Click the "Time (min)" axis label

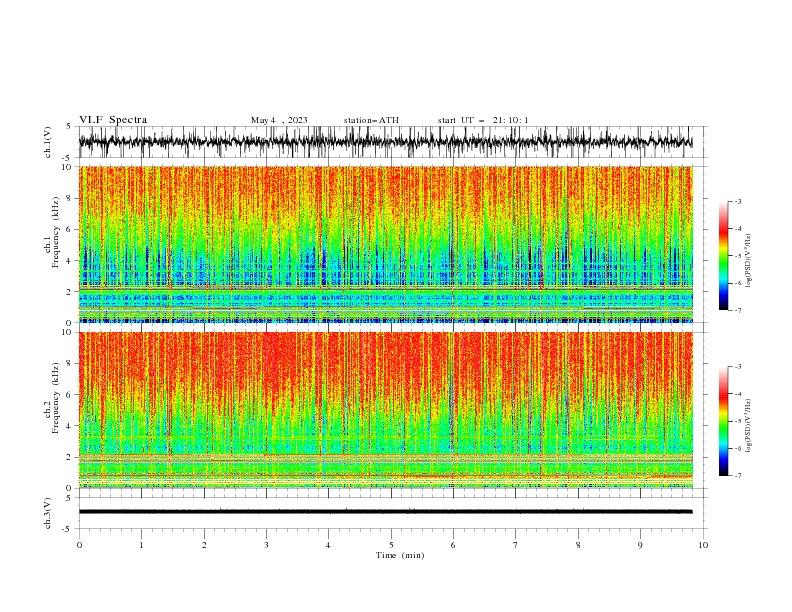pos(400,555)
